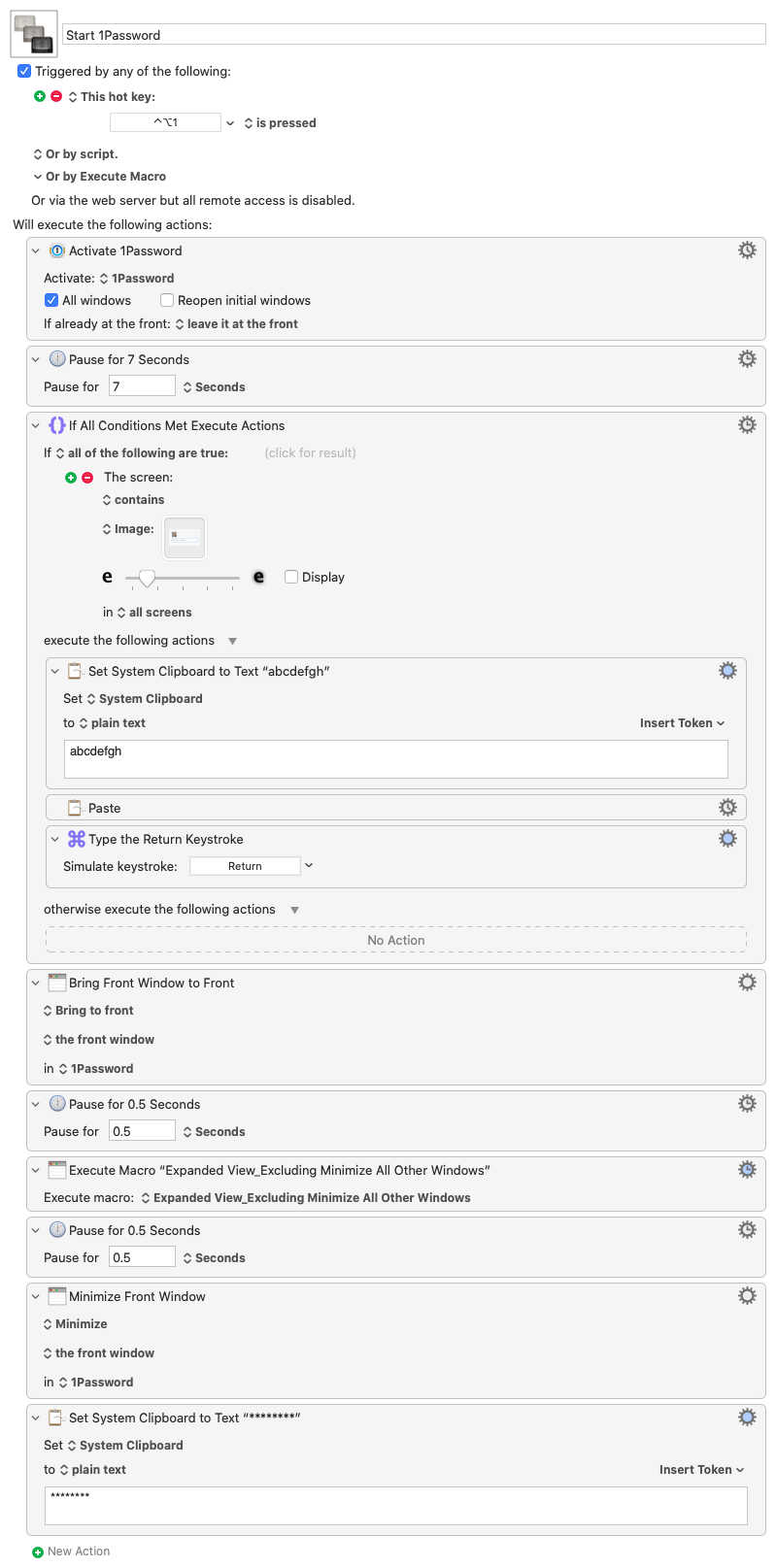Screen dimensions: 776x1568
Task: Click the window icon of Bring Front Window action
Action: point(57,983)
